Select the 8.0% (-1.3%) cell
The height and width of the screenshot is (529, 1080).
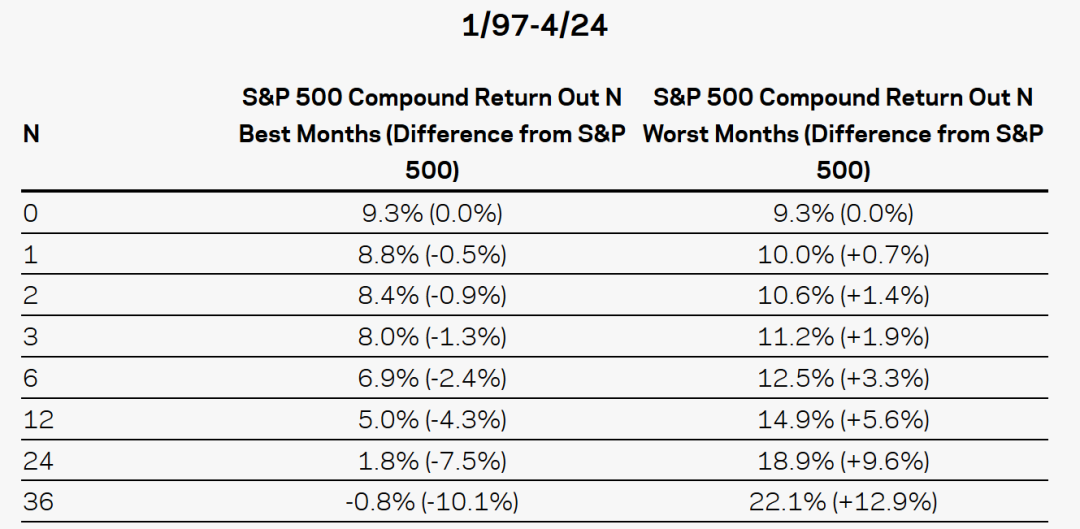[432, 337]
